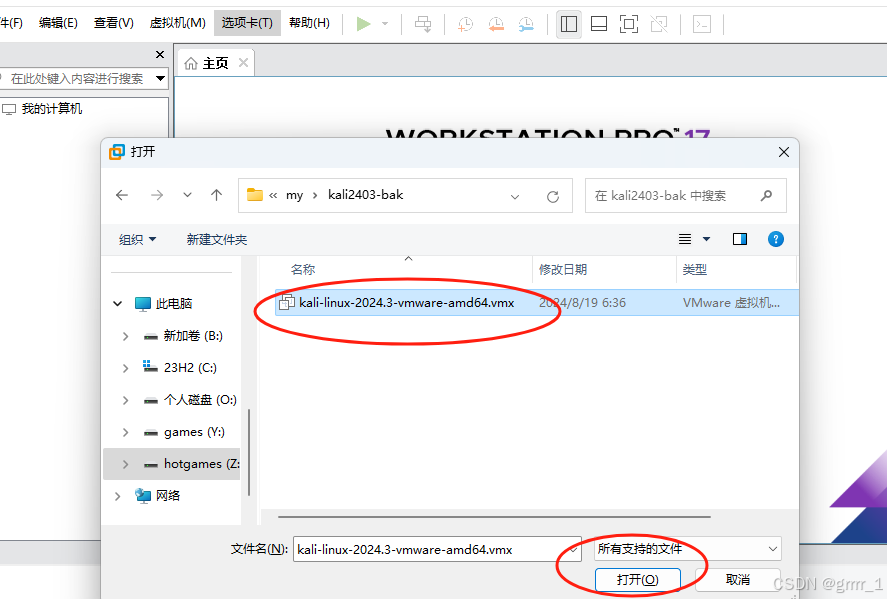
Task: Expand the 新加卷 (B:) drive node
Action: [x=126, y=337]
